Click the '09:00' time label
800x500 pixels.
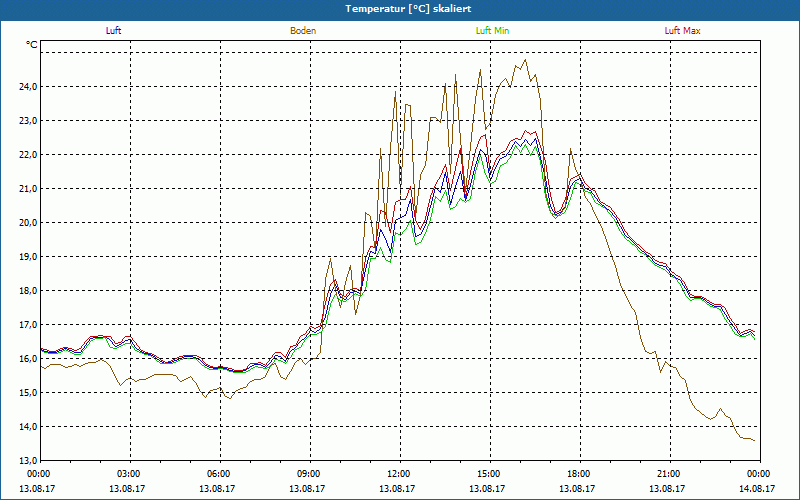click(310, 474)
